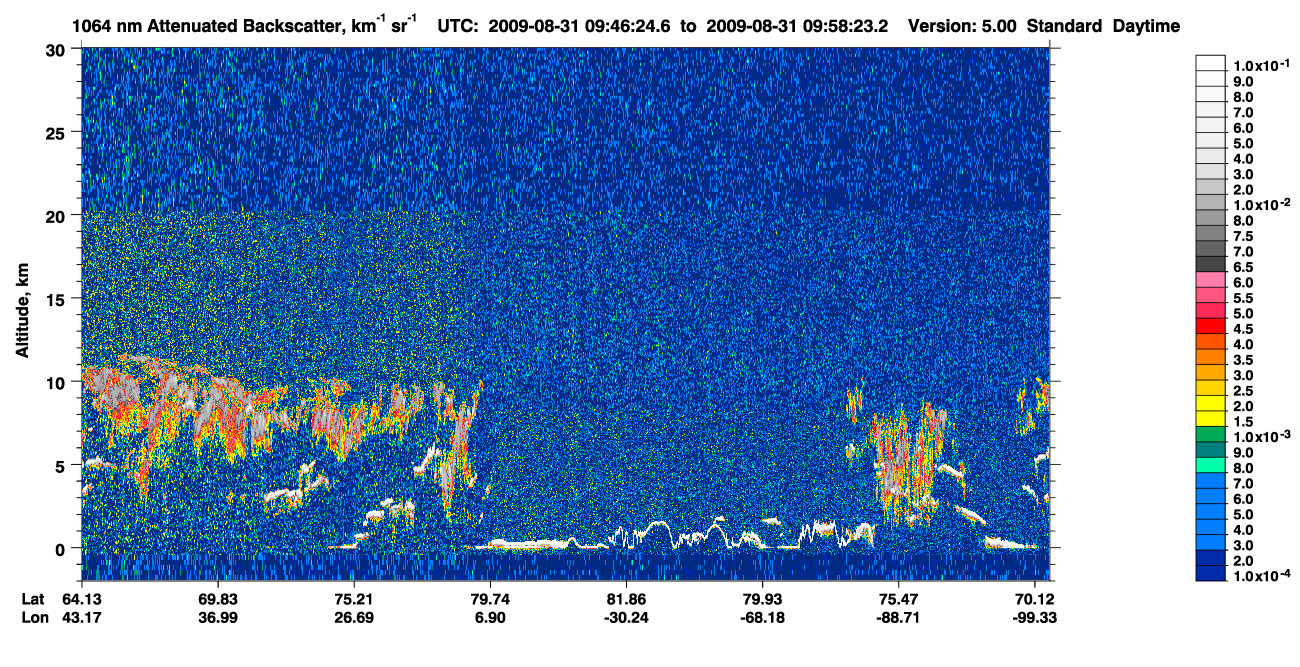The image size is (1300, 667).
Task: Click latitude value 75.47
Action: (x=898, y=598)
